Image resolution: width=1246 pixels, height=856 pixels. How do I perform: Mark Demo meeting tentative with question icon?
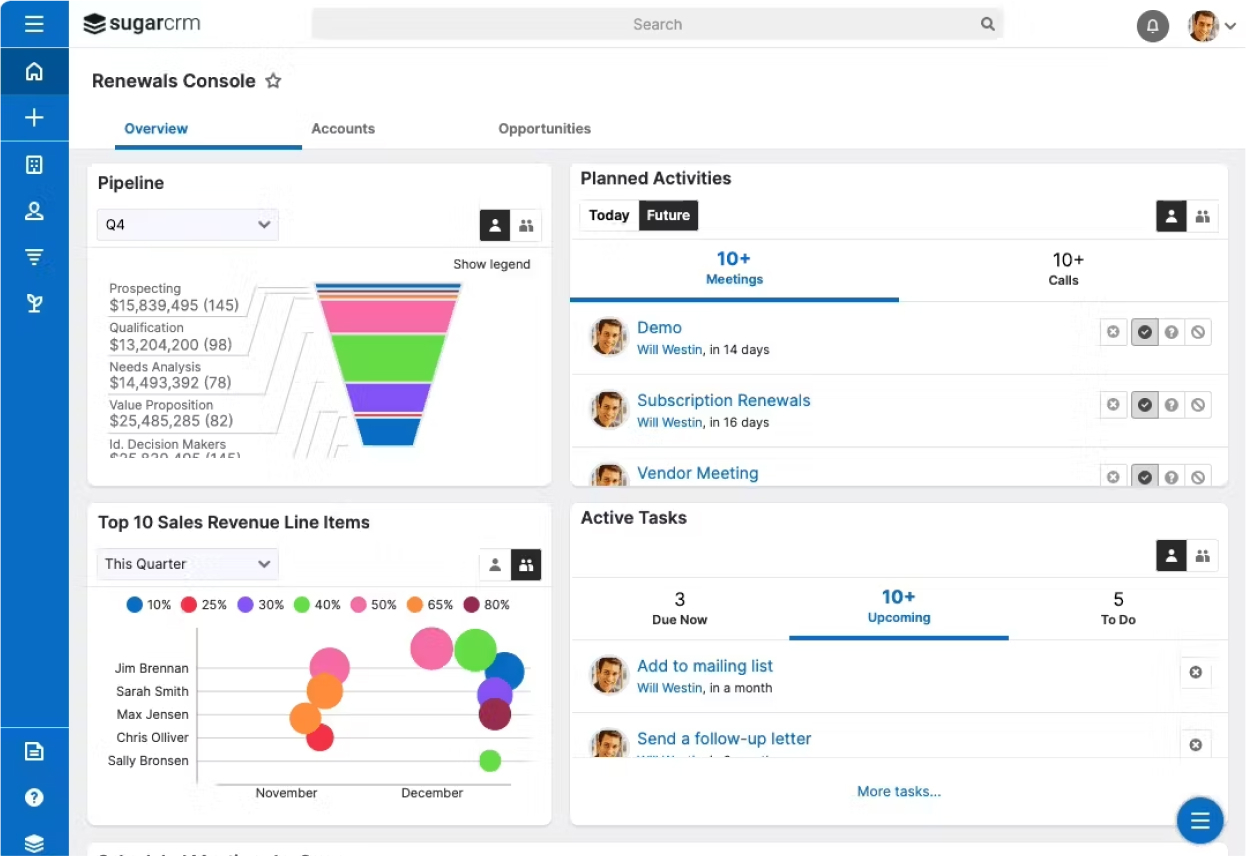(1171, 332)
